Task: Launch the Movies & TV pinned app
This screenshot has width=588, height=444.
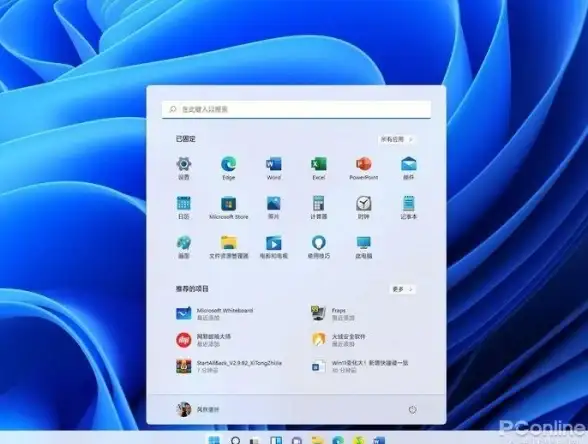Action: [274, 247]
